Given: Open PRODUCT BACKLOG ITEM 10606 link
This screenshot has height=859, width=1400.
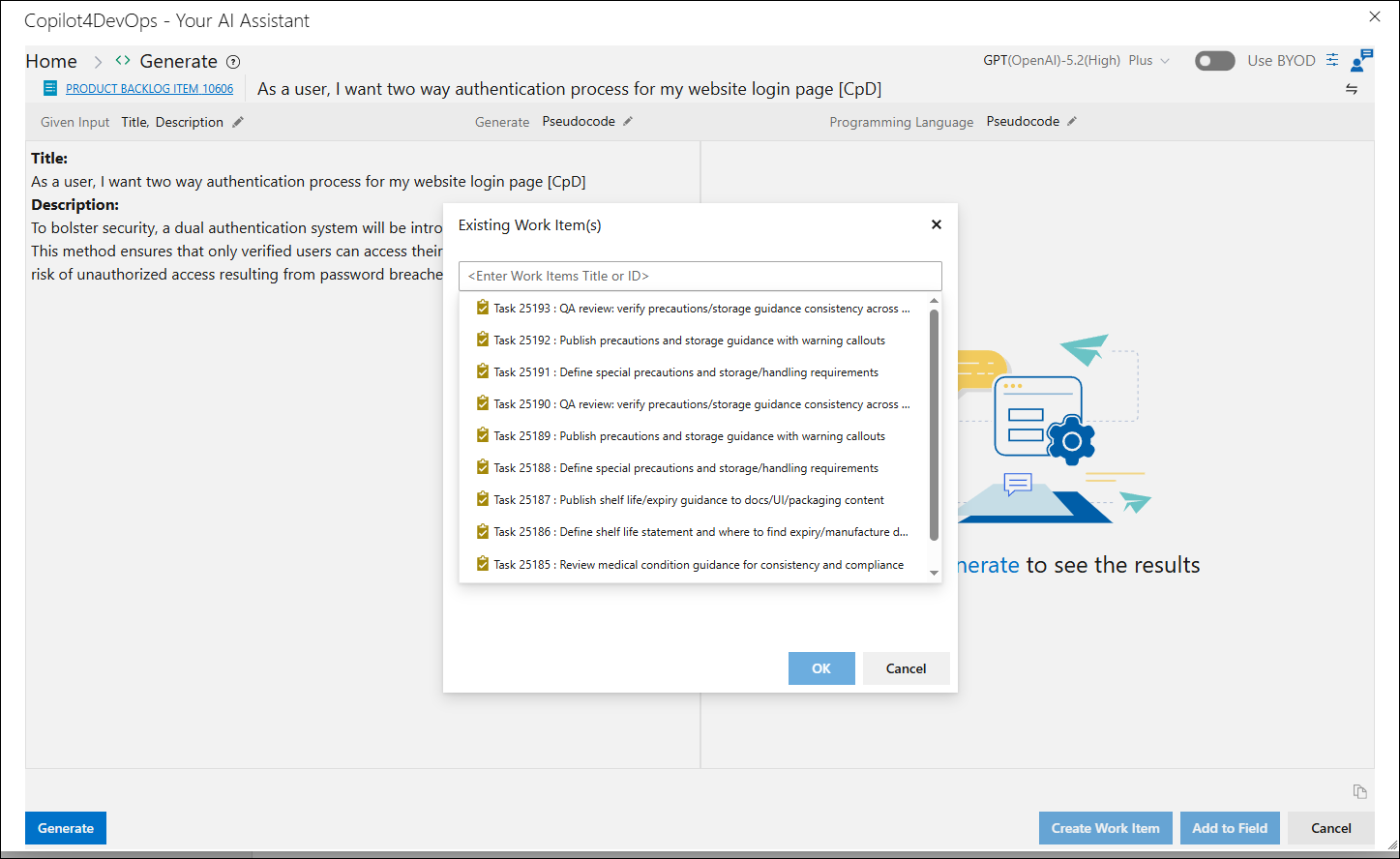Looking at the screenshot, I should (149, 88).
